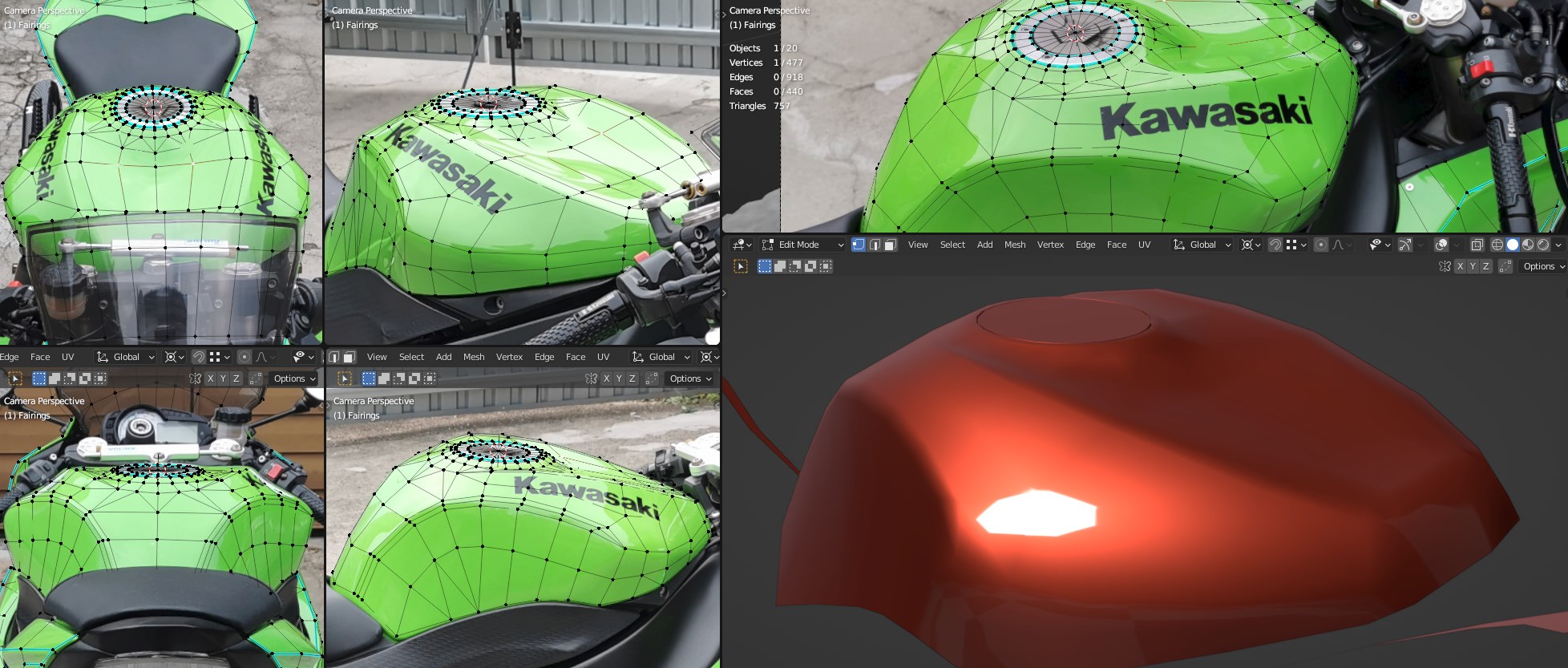Open the Options dropdown in right viewport

pos(1542,266)
